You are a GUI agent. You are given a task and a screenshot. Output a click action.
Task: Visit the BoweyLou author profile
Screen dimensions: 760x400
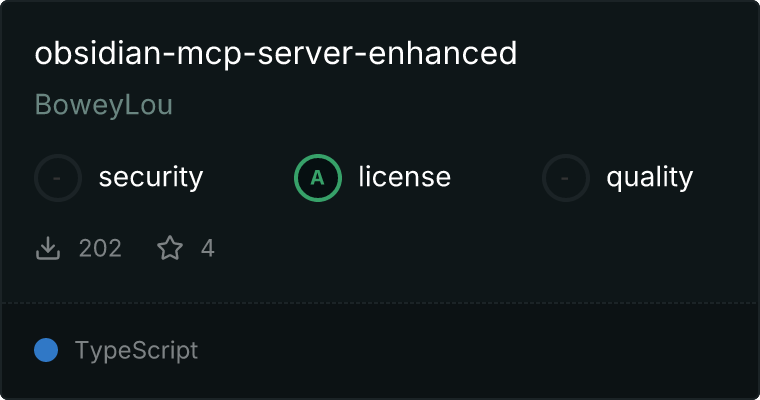(x=104, y=105)
